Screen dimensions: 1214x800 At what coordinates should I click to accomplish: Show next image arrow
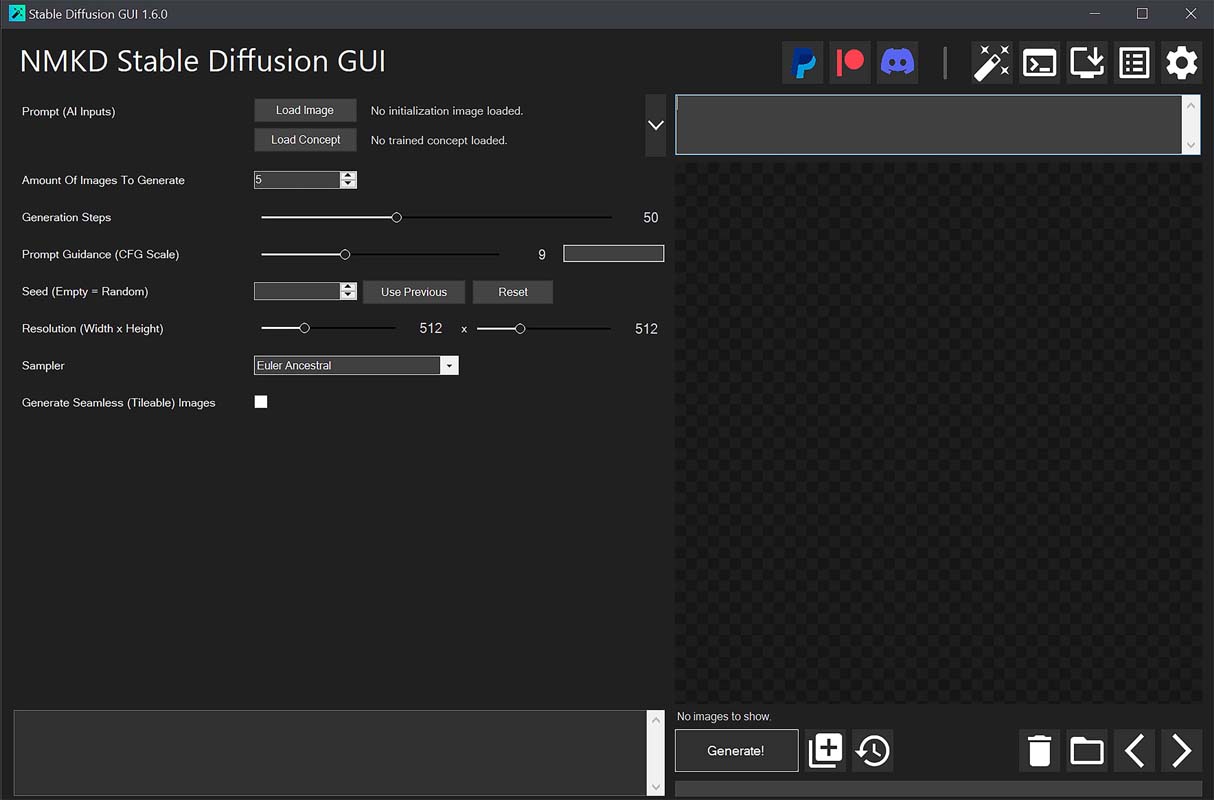click(1181, 750)
